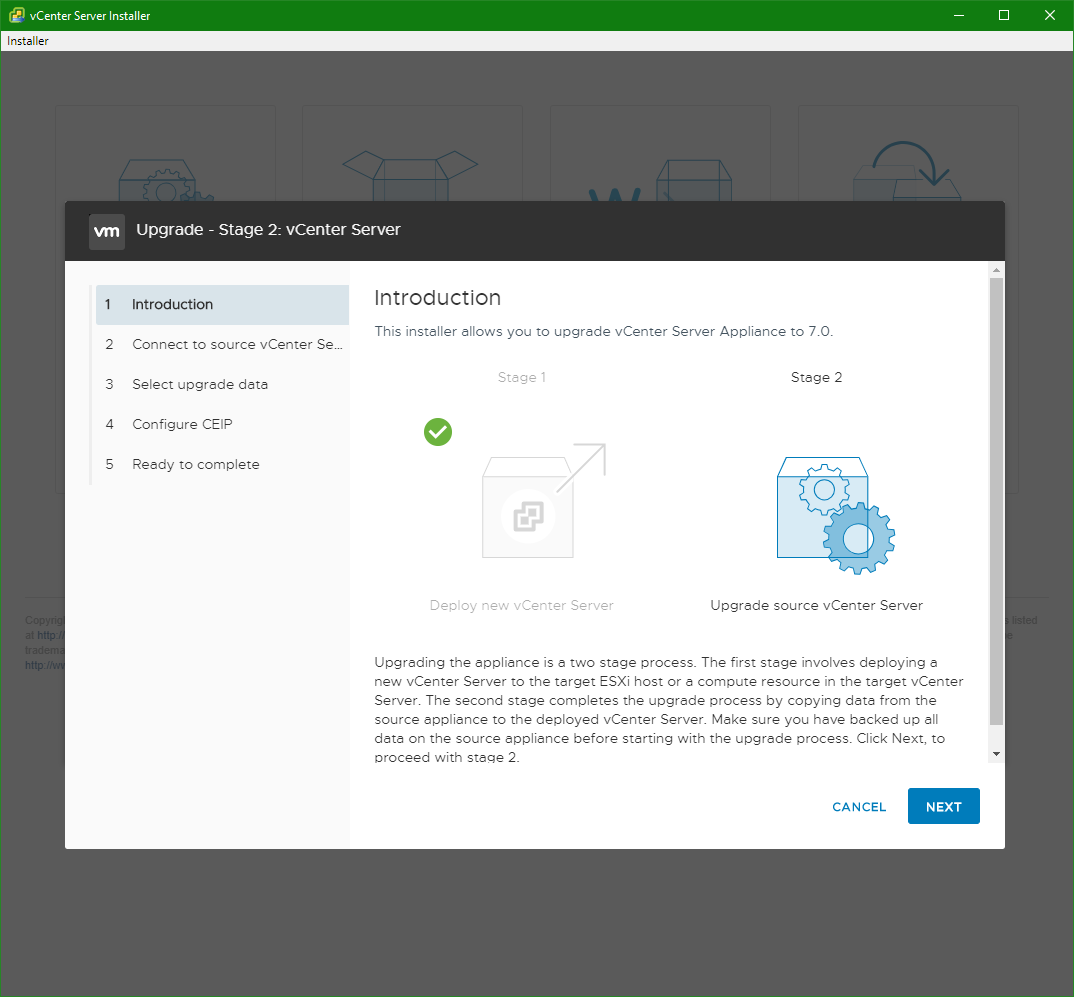
Task: Click the dialog vertical scrollbar thumb
Action: pos(997,501)
